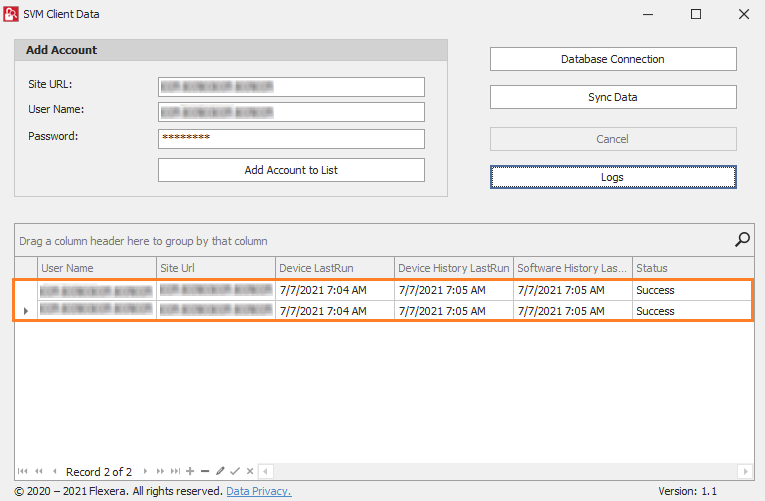Close the SVM Client Data window

pyautogui.click(x=744, y=14)
